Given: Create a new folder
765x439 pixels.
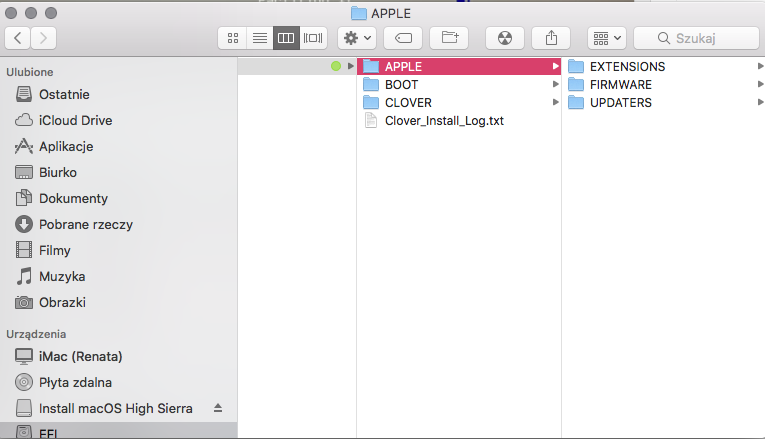Looking at the screenshot, I should tap(449, 38).
